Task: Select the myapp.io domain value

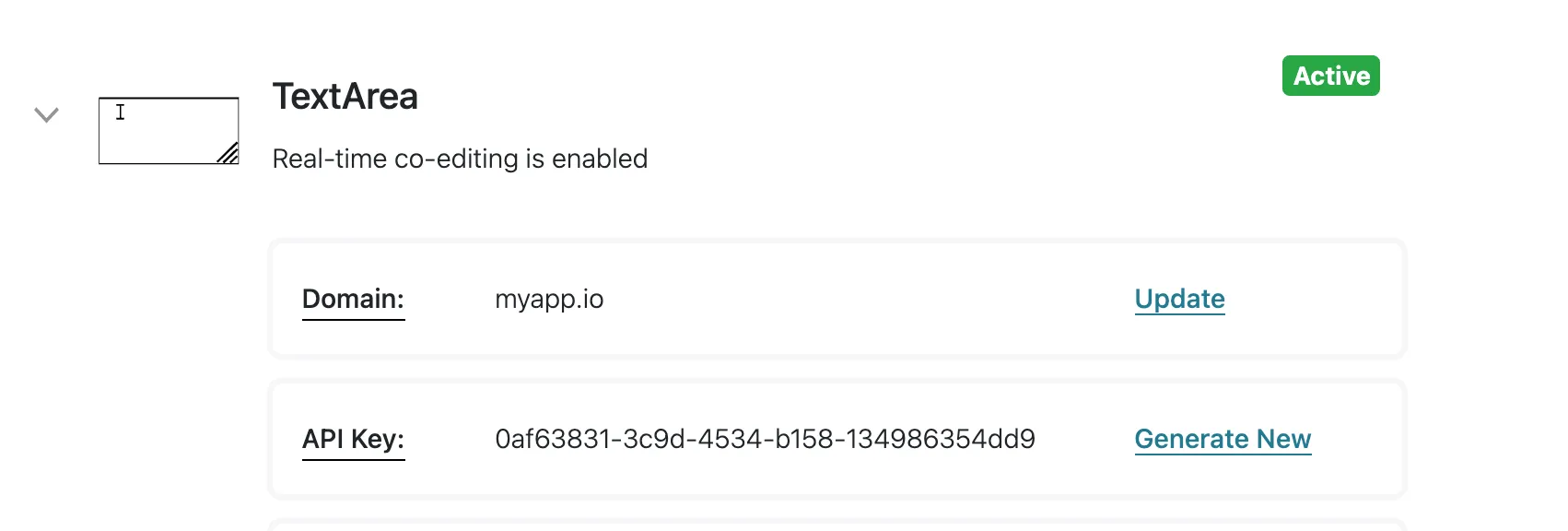Action: (549, 300)
